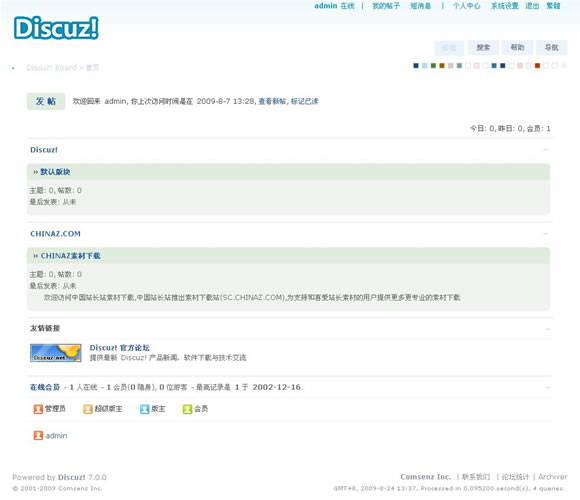Select the teal style swatch

(x=459, y=66)
